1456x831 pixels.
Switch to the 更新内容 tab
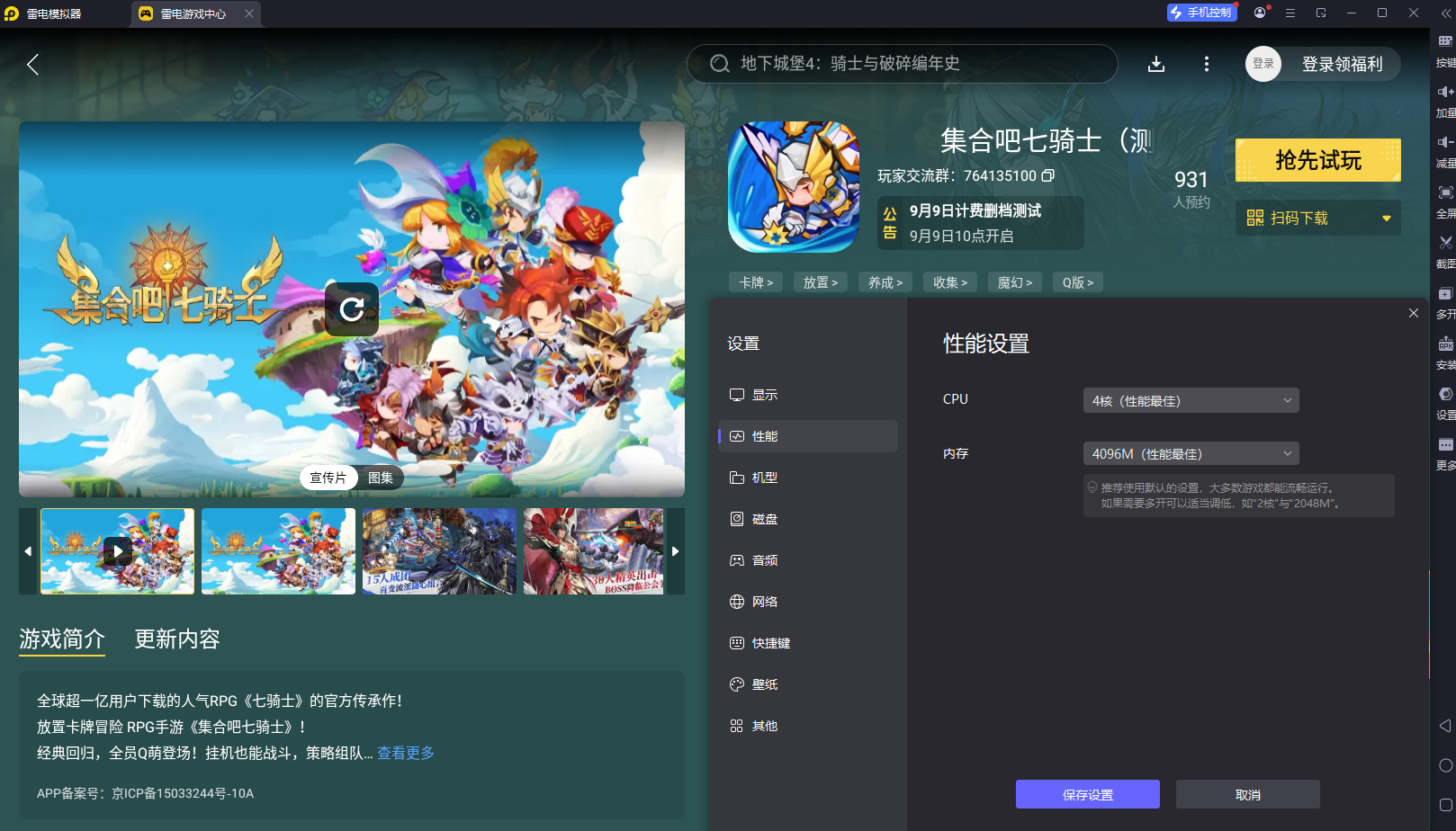(177, 639)
